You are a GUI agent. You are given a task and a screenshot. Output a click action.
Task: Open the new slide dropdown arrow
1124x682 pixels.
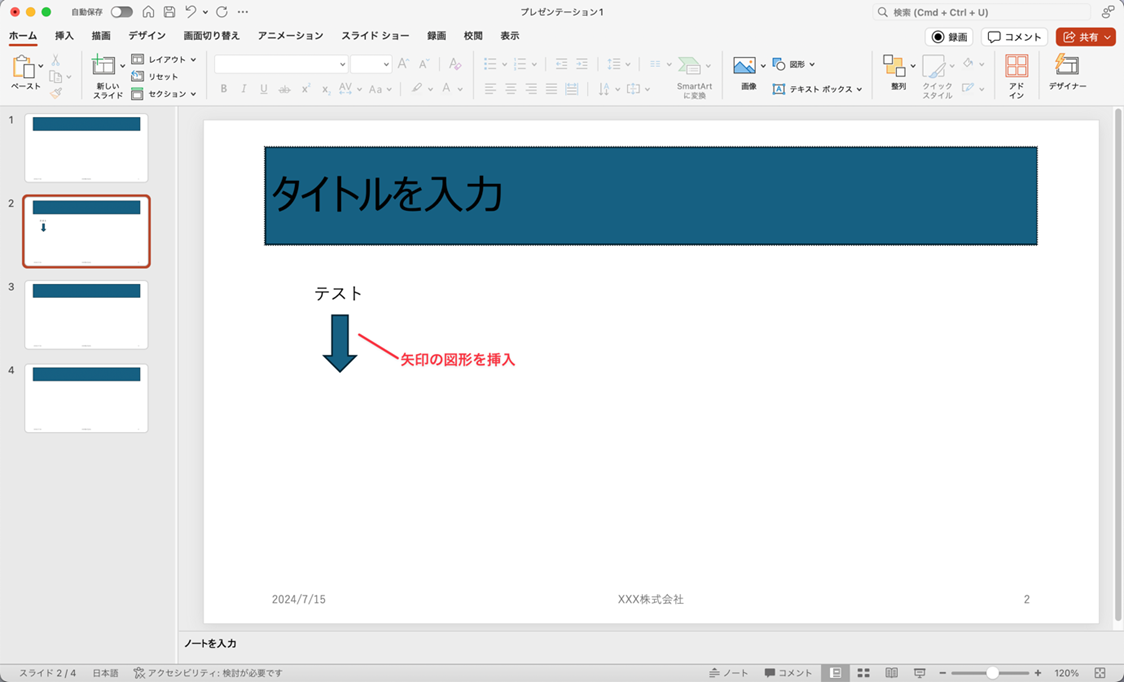click(123, 66)
